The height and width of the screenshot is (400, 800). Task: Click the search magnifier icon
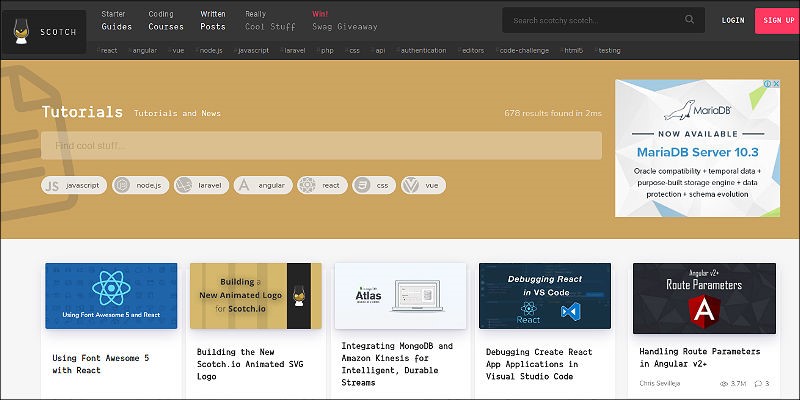(689, 20)
